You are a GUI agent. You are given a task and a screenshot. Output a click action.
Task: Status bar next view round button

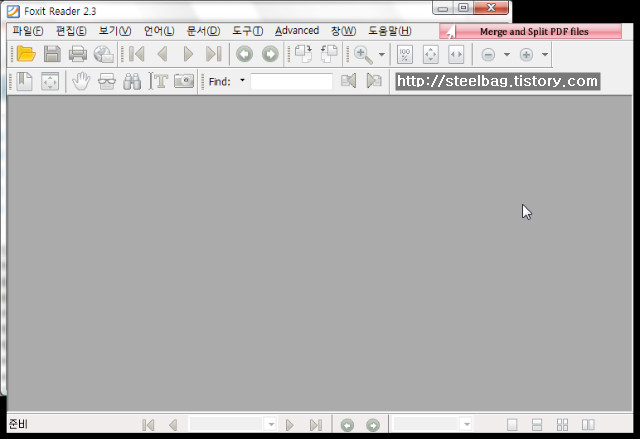click(x=373, y=425)
